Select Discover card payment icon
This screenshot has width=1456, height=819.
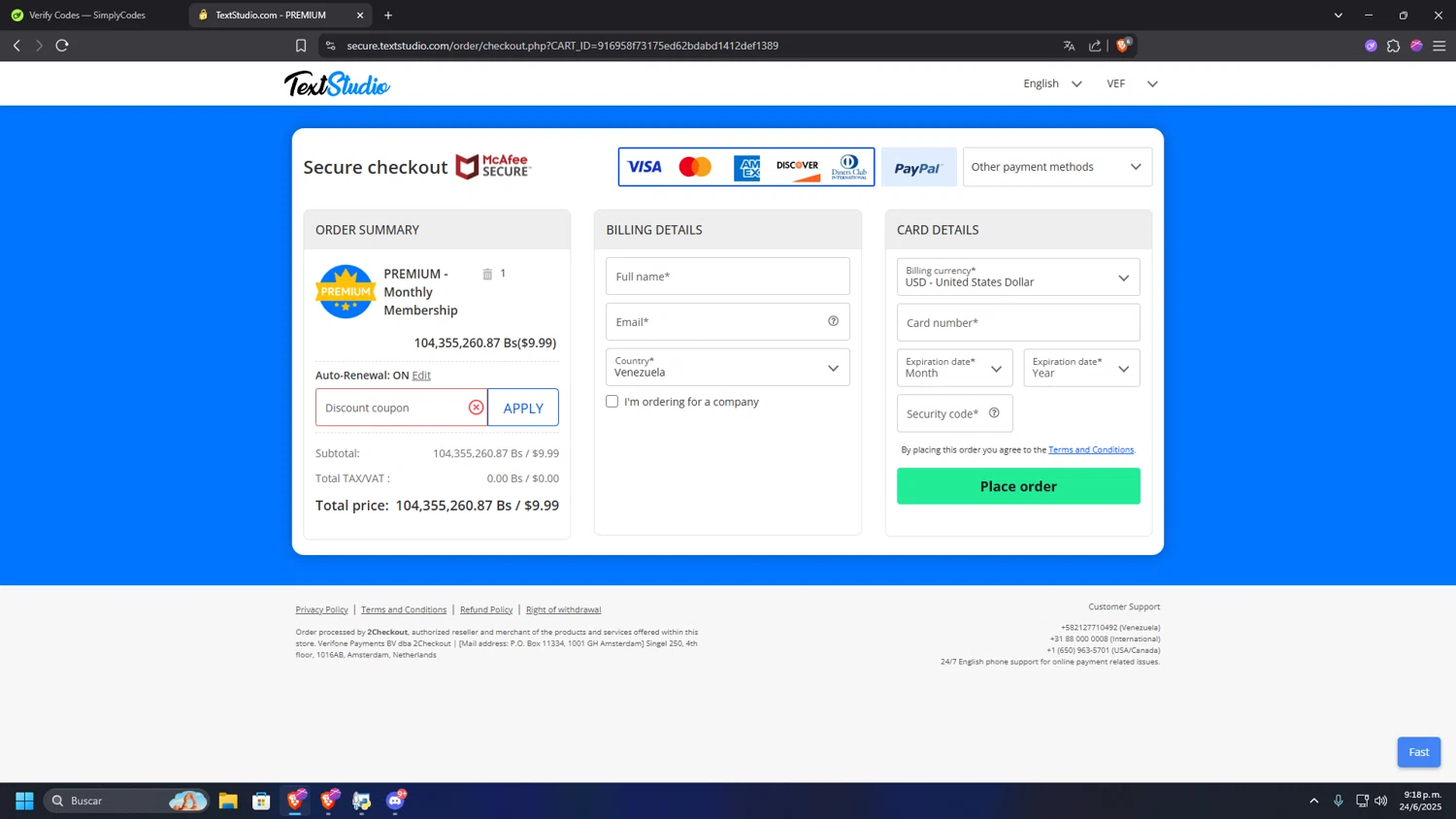click(798, 168)
